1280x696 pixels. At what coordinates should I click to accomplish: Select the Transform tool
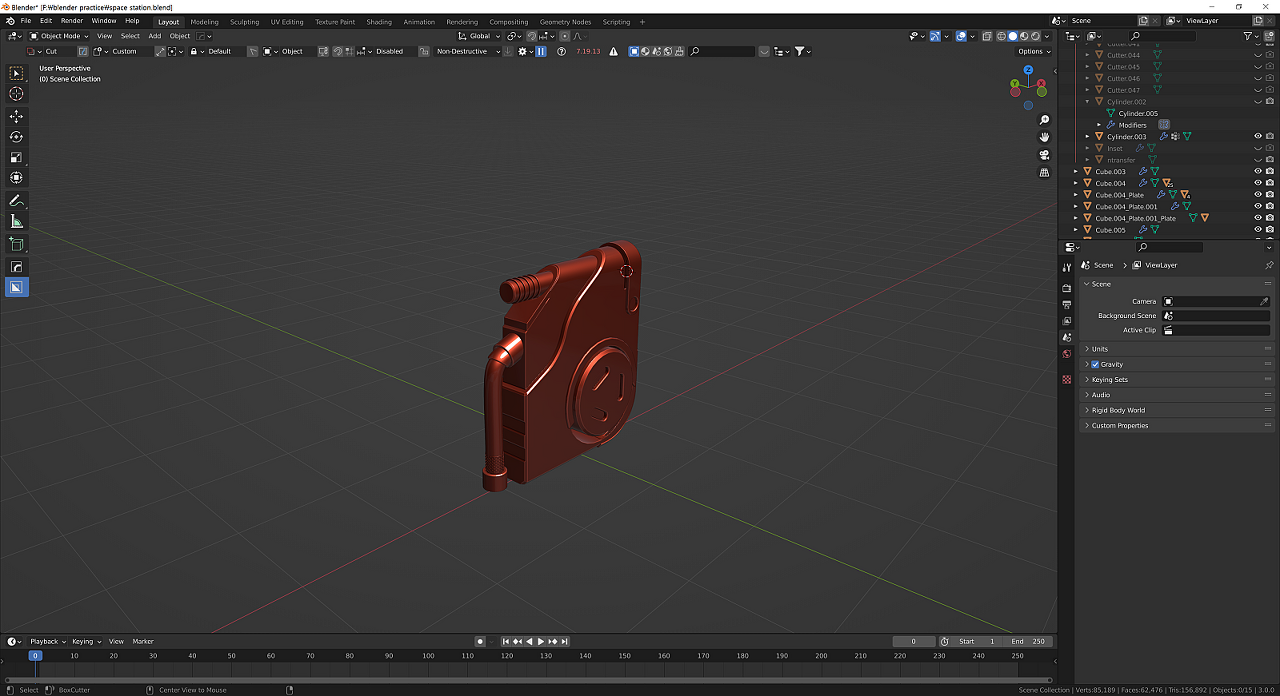pyautogui.click(x=16, y=178)
